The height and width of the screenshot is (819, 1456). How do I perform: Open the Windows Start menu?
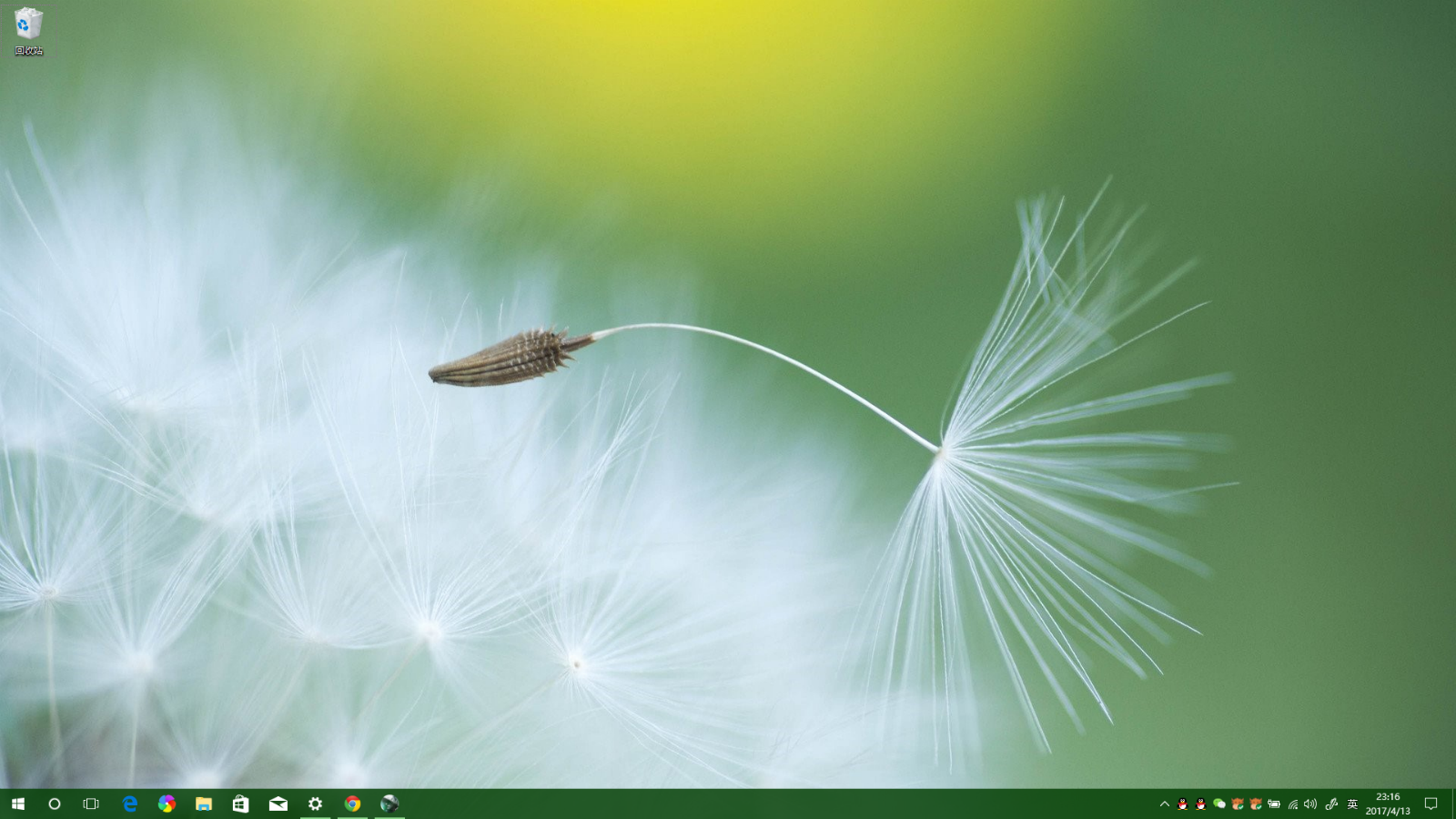click(x=17, y=804)
